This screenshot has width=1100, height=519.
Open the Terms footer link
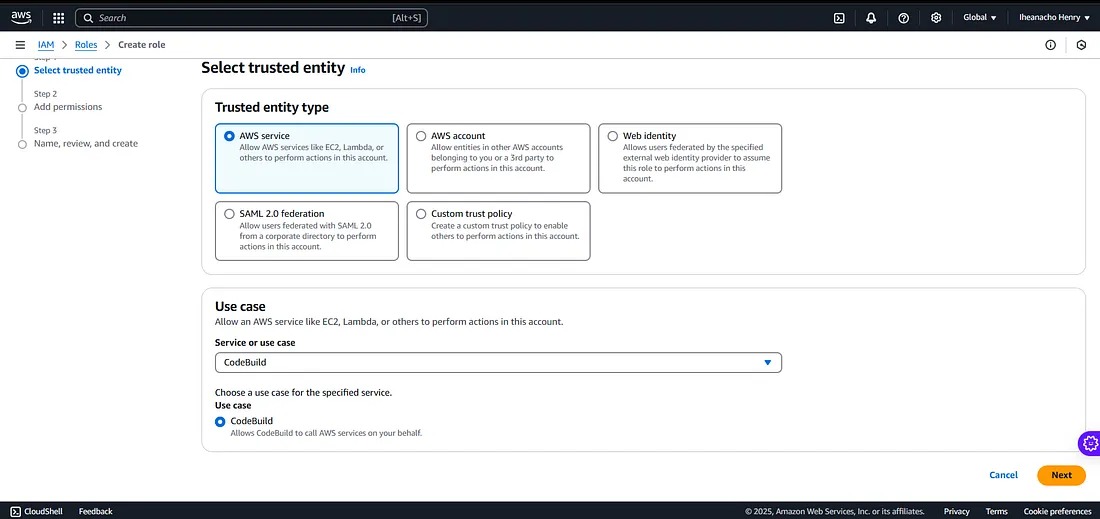click(x=996, y=511)
